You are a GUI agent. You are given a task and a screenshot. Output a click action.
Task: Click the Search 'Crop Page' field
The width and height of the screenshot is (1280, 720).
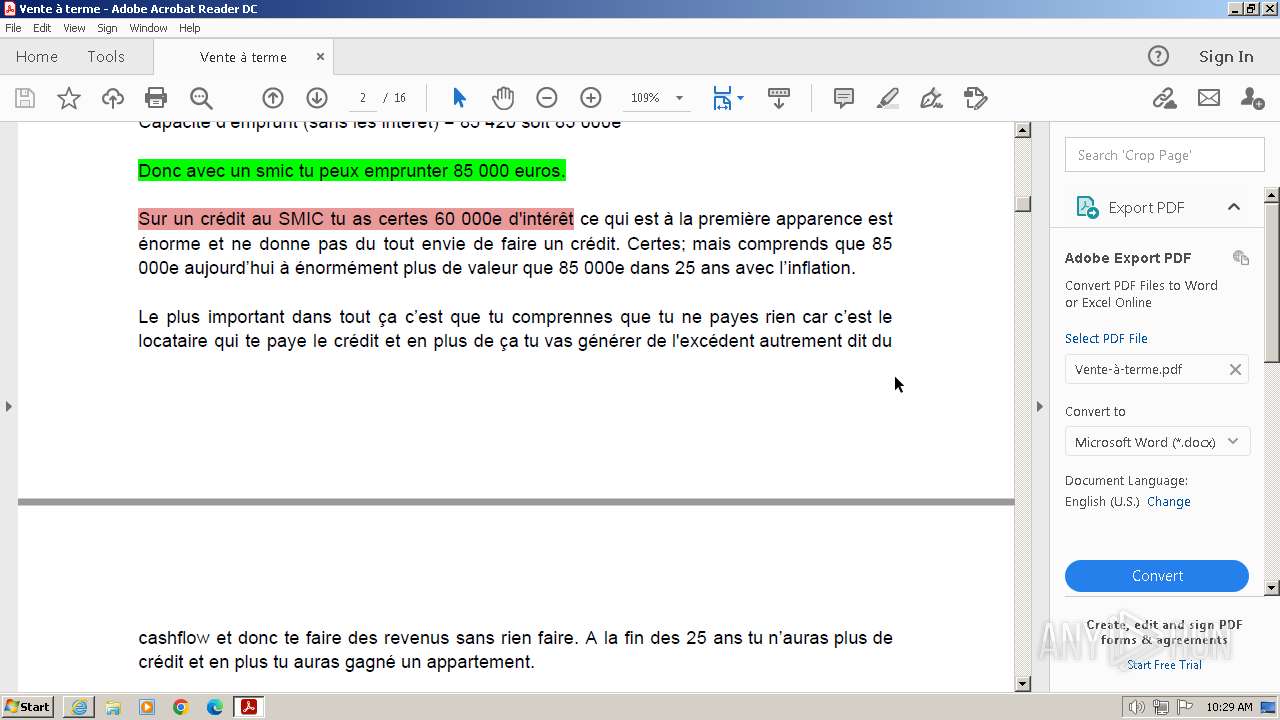coord(1165,155)
